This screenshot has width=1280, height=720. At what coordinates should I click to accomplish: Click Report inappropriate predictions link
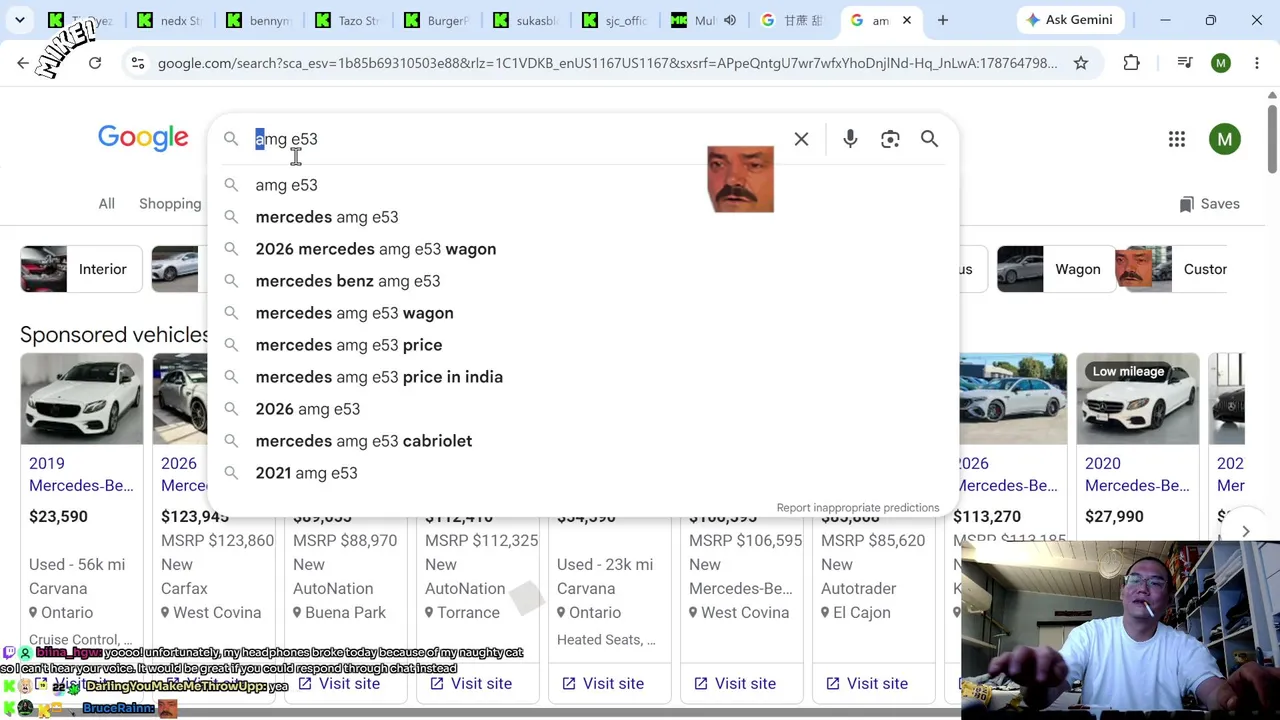coord(858,508)
